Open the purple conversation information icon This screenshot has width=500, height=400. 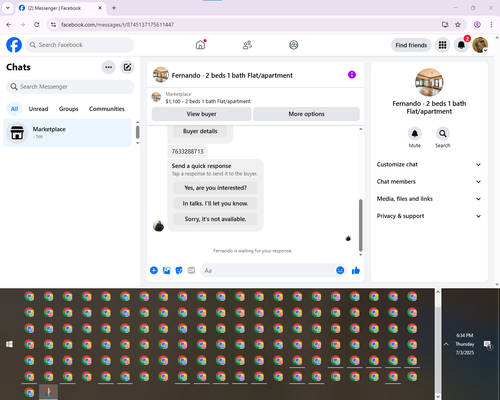(352, 75)
